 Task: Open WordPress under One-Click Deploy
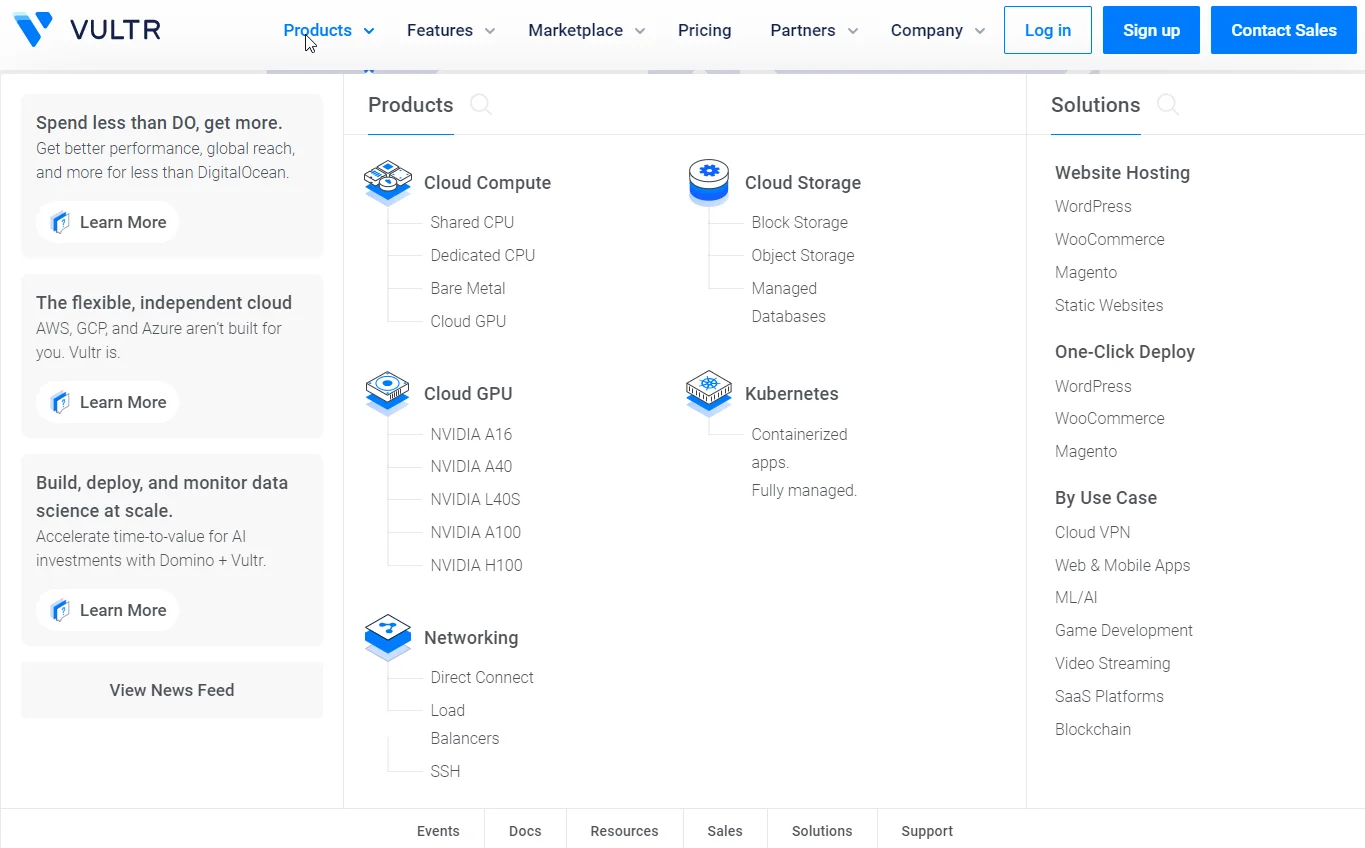tap(1093, 386)
